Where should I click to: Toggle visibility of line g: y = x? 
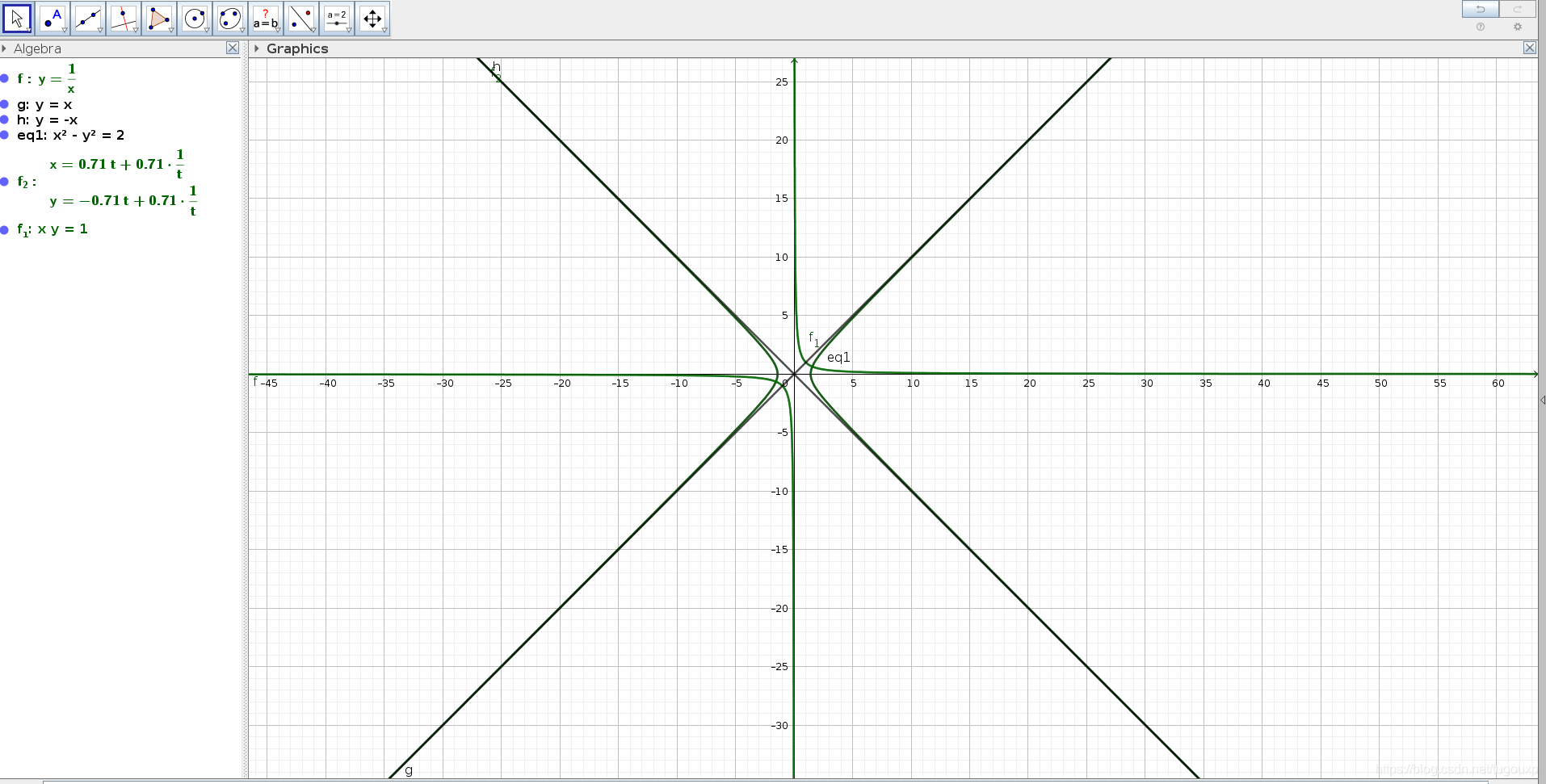[x=5, y=104]
